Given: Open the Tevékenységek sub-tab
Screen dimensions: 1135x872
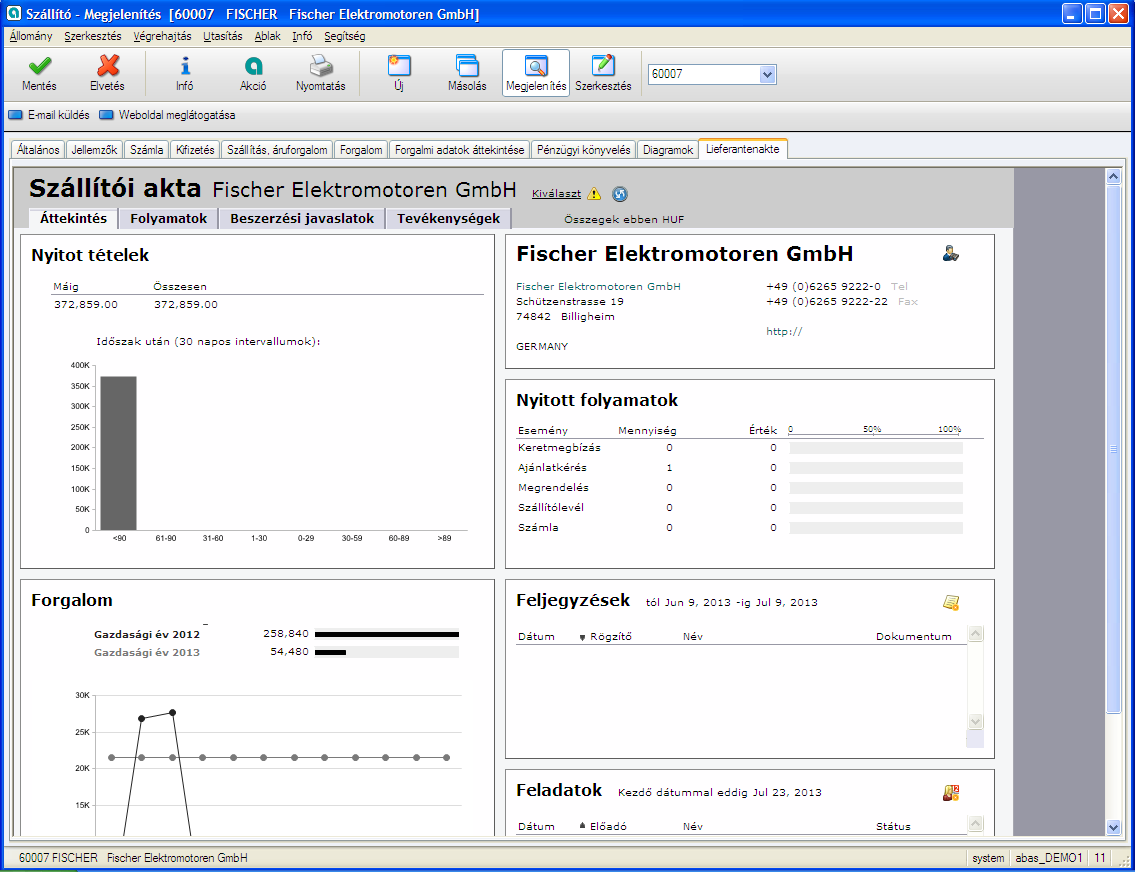Looking at the screenshot, I should point(448,219).
